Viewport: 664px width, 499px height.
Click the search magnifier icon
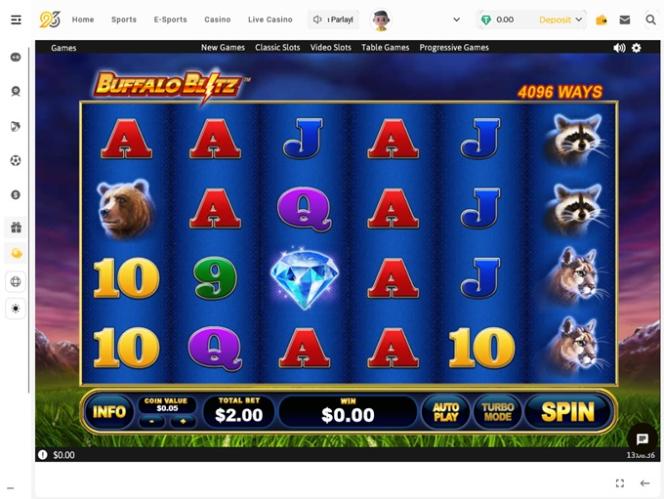[650, 19]
